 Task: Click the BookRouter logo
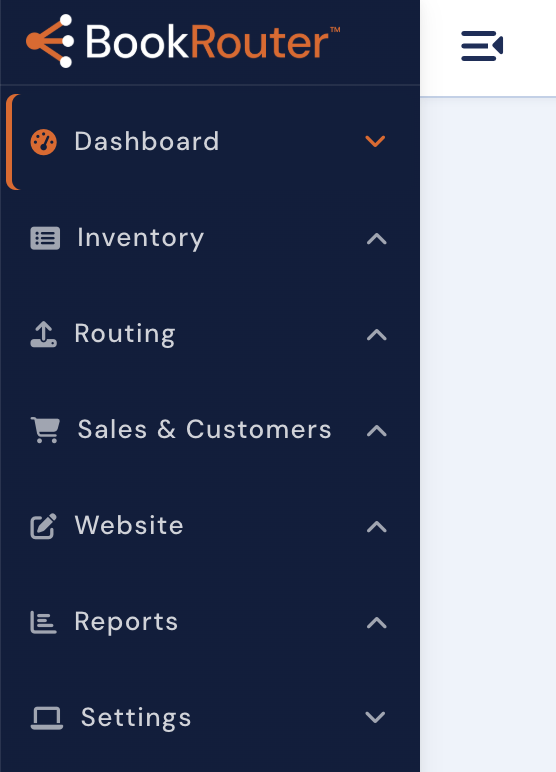pyautogui.click(x=183, y=41)
